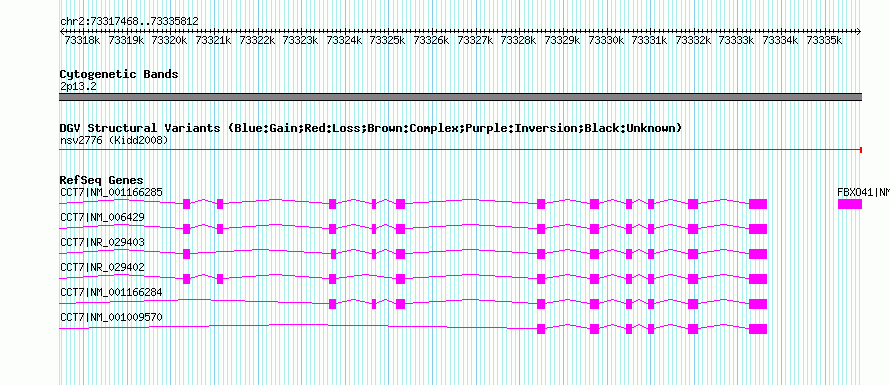The image size is (890, 385).
Task: Open the CCT7|NM_001009570 transcript label
Action: (x=111, y=317)
